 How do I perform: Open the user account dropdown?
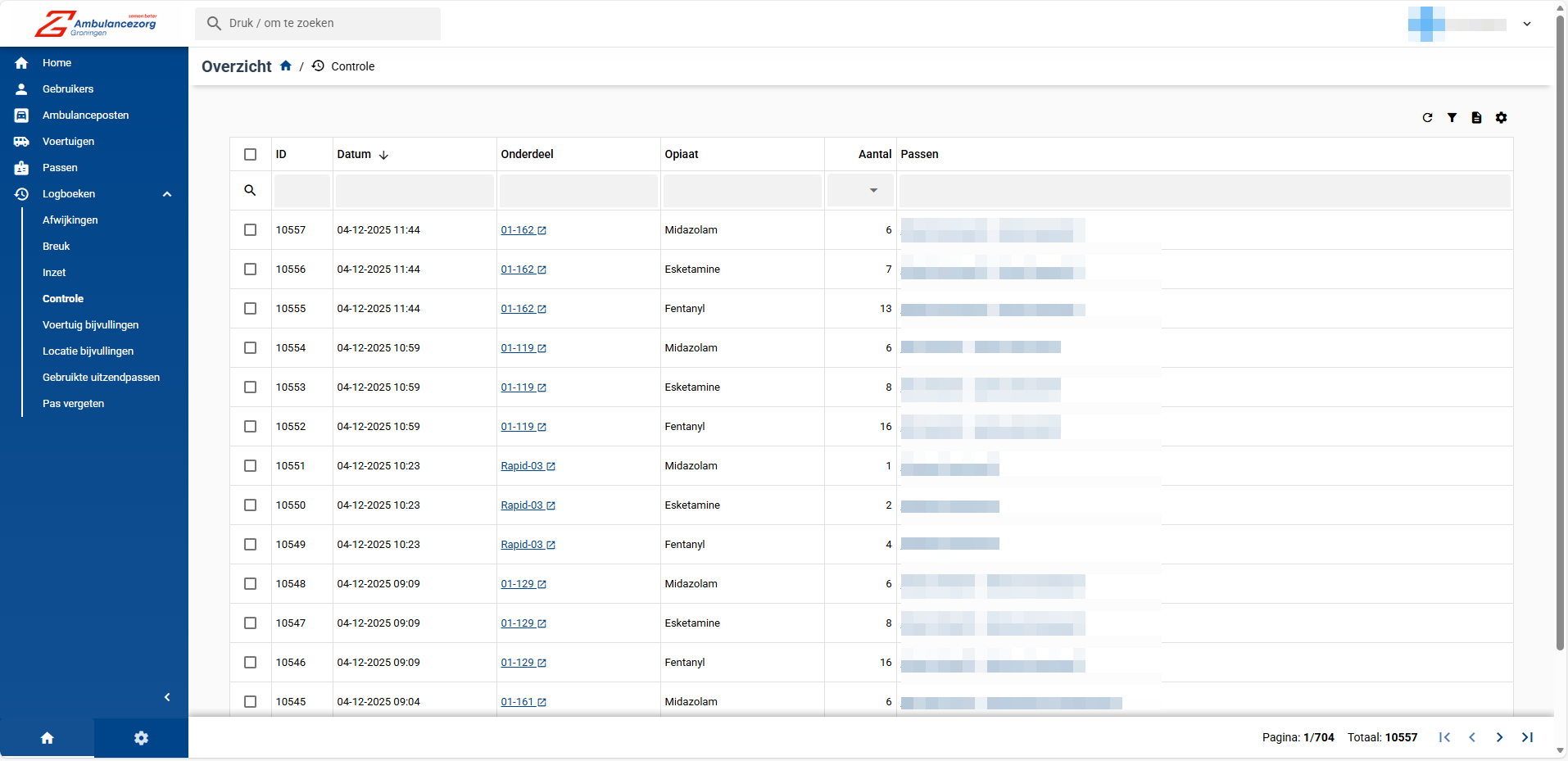pyautogui.click(x=1527, y=24)
